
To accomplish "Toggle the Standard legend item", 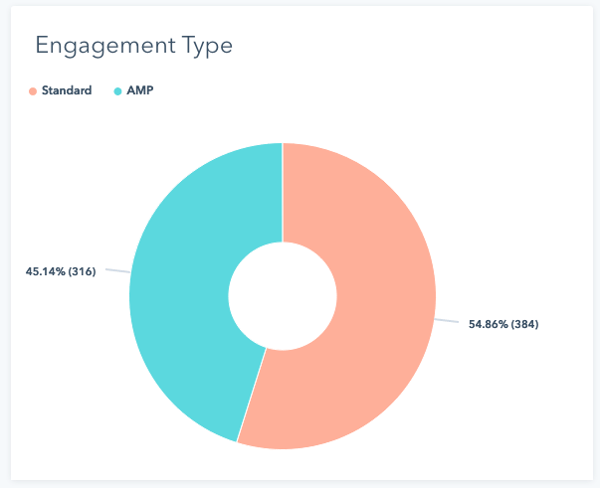I will (x=60, y=91).
